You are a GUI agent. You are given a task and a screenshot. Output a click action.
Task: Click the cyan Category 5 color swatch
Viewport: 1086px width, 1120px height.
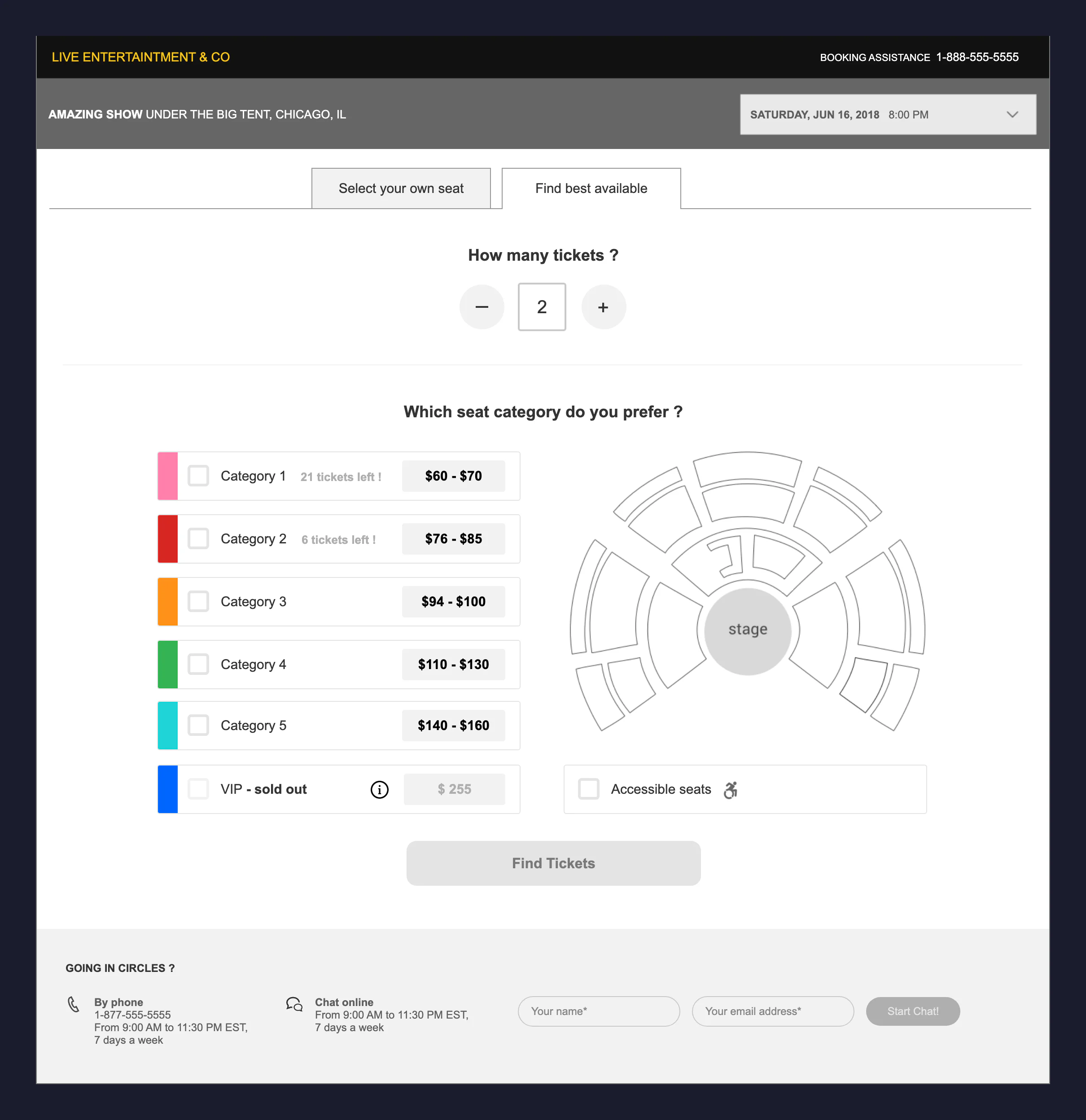coord(167,726)
